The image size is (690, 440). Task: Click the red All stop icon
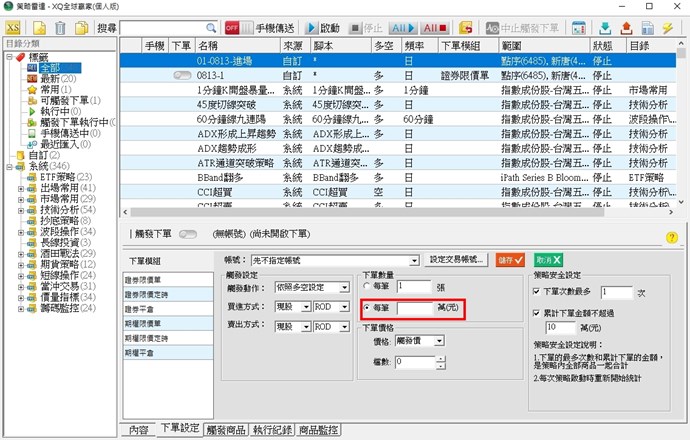[x=435, y=27]
